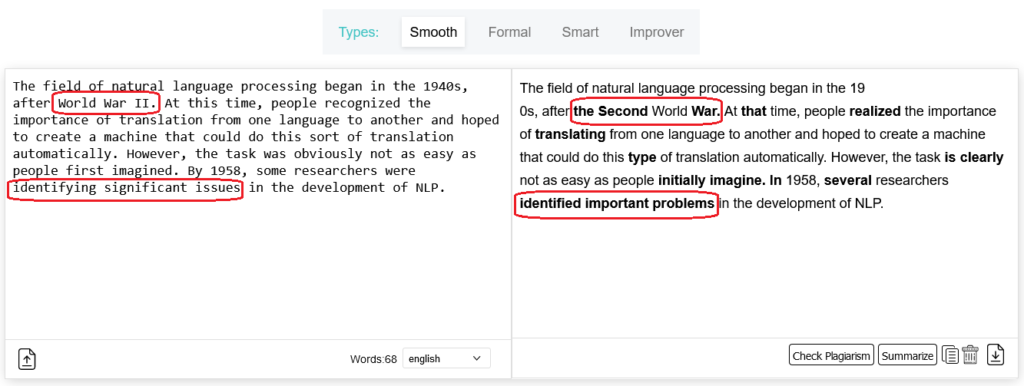Click 'identifying significant issues' in input text
This screenshot has width=1024, height=386.
[127, 189]
